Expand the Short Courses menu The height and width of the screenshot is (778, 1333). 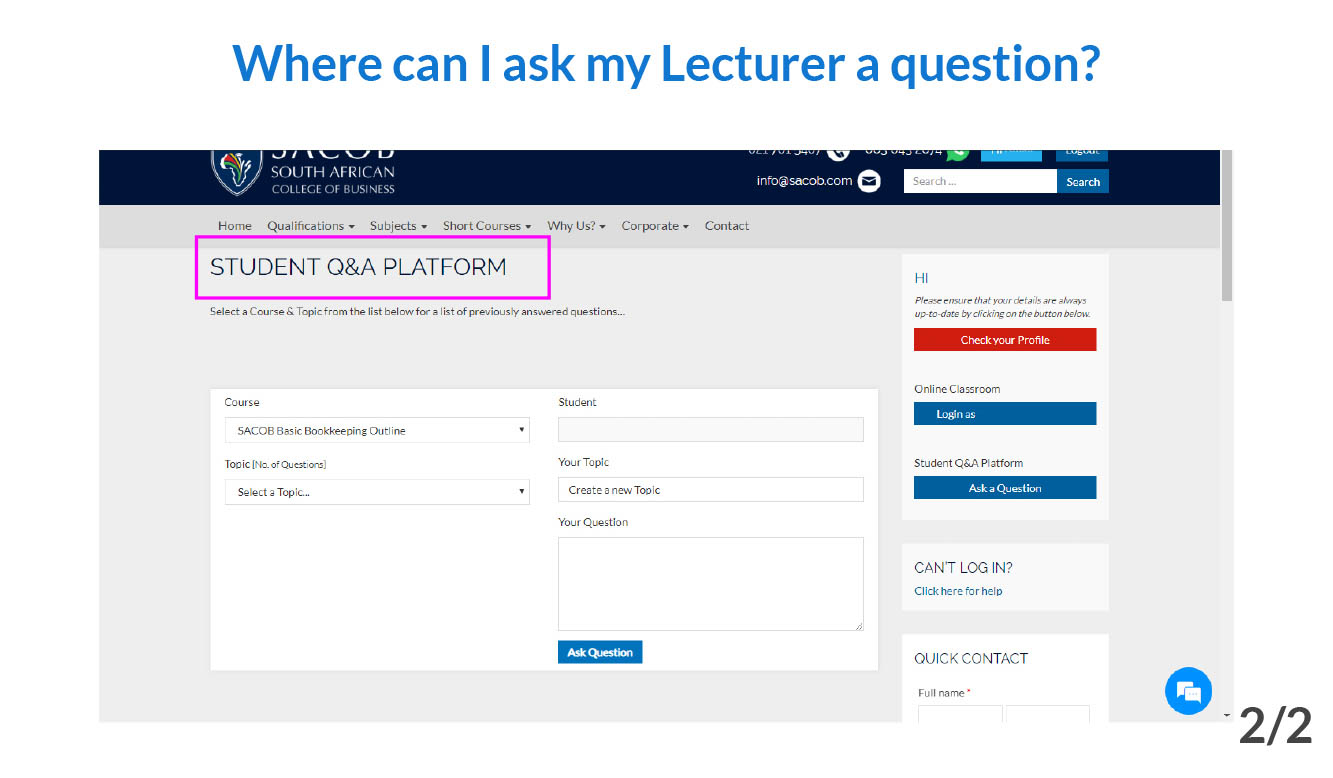click(x=487, y=226)
